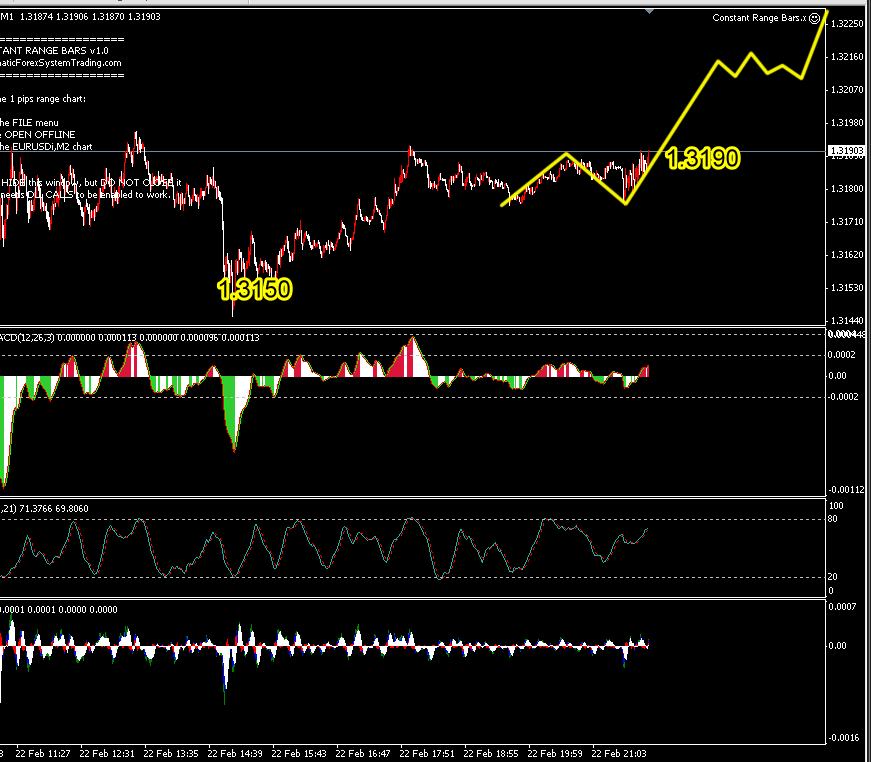This screenshot has height=762, width=871.
Task: Click the smiley face expert advisor icon
Action: (814, 18)
